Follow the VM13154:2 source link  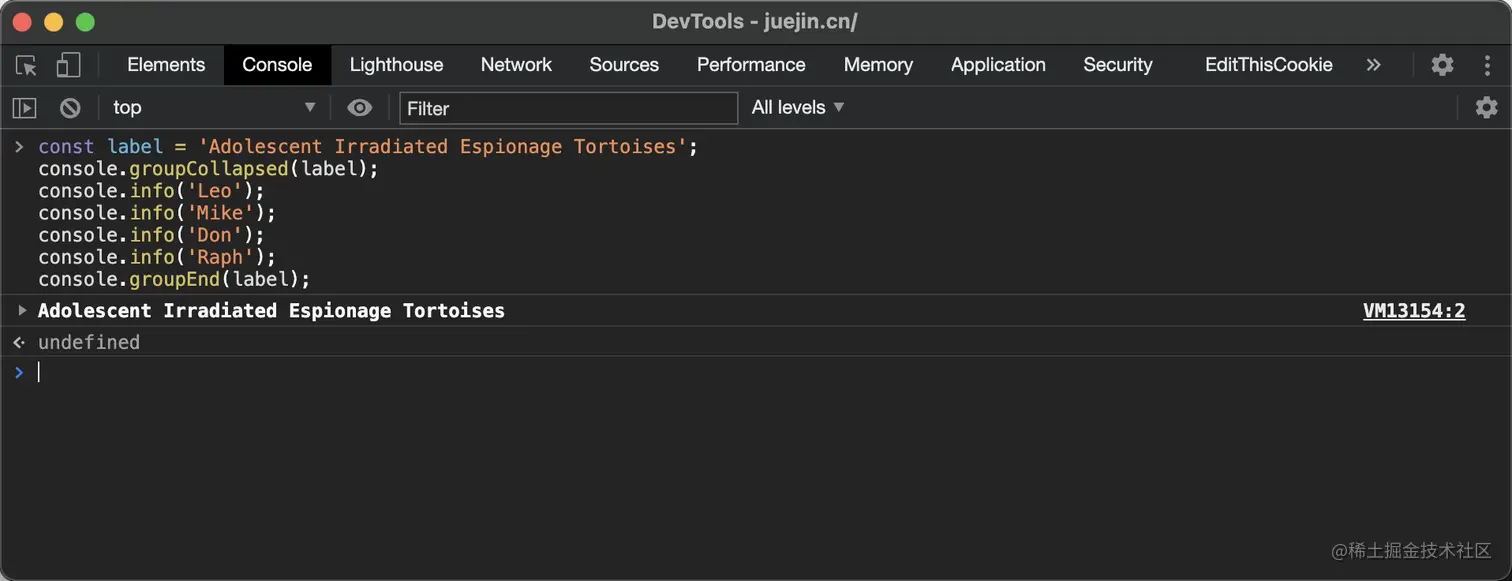[1414, 311]
